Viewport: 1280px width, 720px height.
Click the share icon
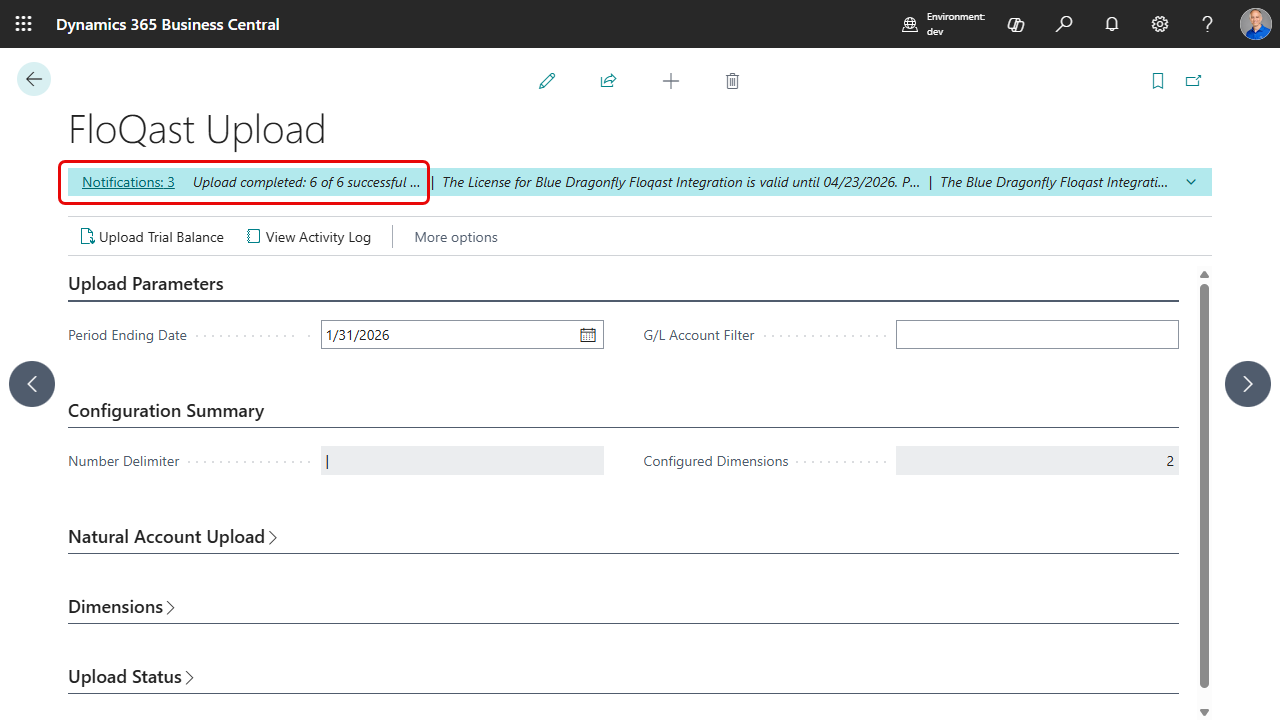[608, 81]
